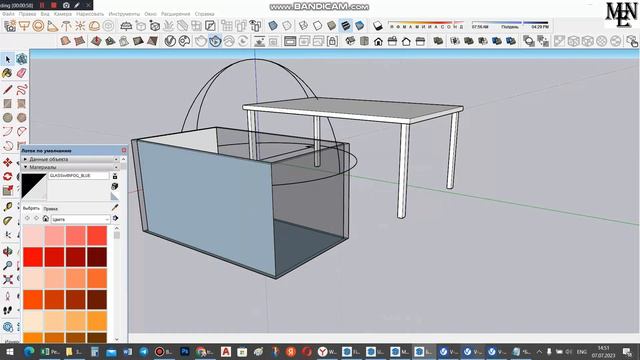This screenshot has width=640, height=360.
Task: Select the Freehand squiggle tool
Action: pos(21,89)
